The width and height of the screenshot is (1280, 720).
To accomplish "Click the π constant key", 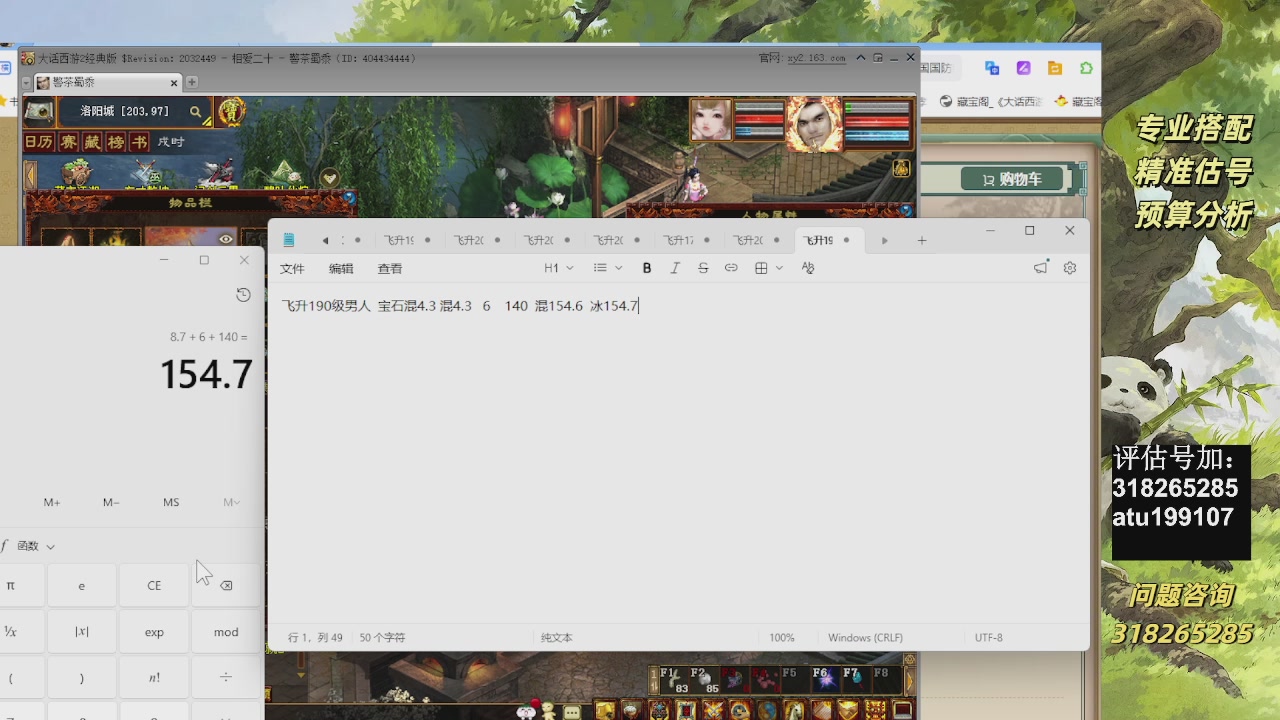I will [x=11, y=585].
